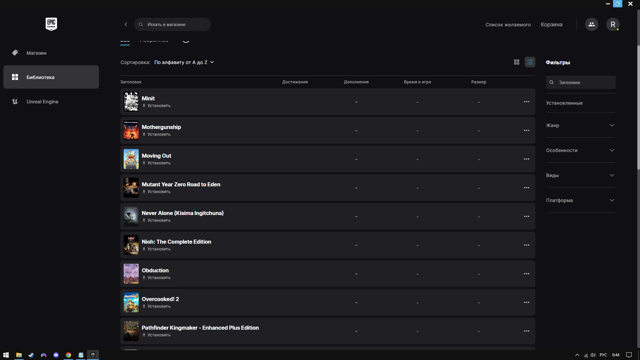Open Mothergunship cover thumbnail
This screenshot has height=360, width=640.
131,130
